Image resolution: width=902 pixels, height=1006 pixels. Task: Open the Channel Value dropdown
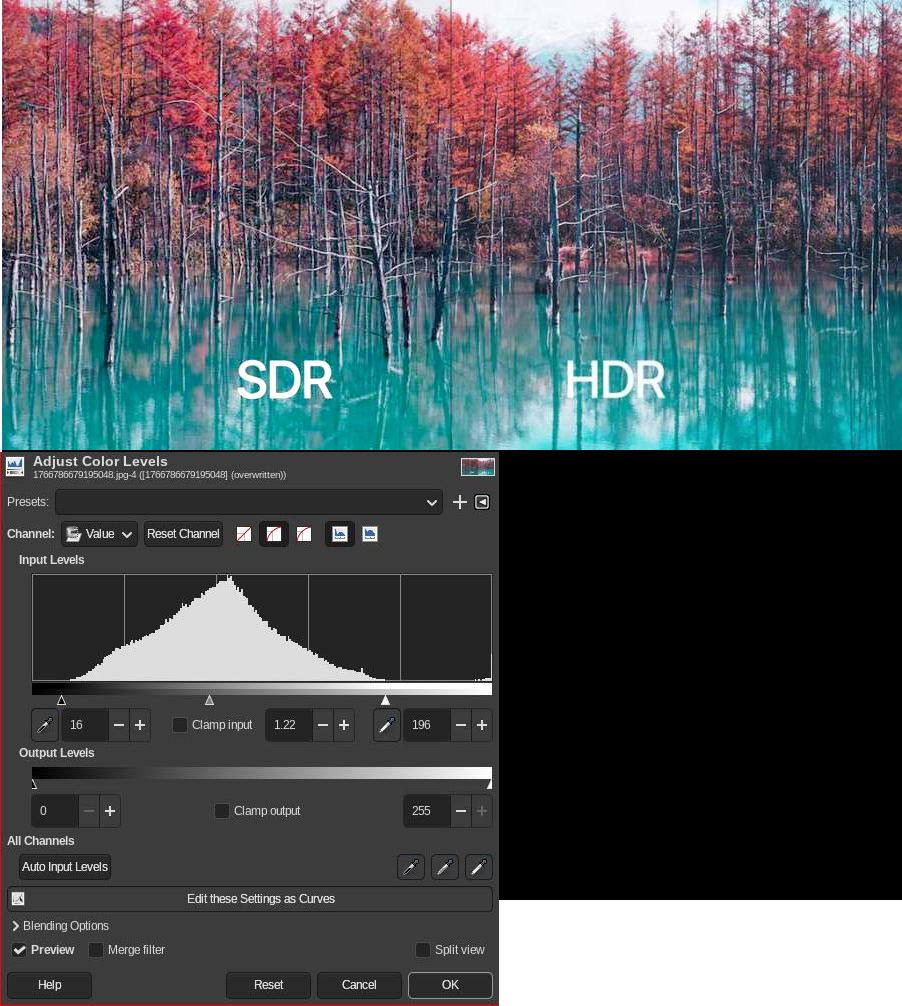(x=99, y=534)
